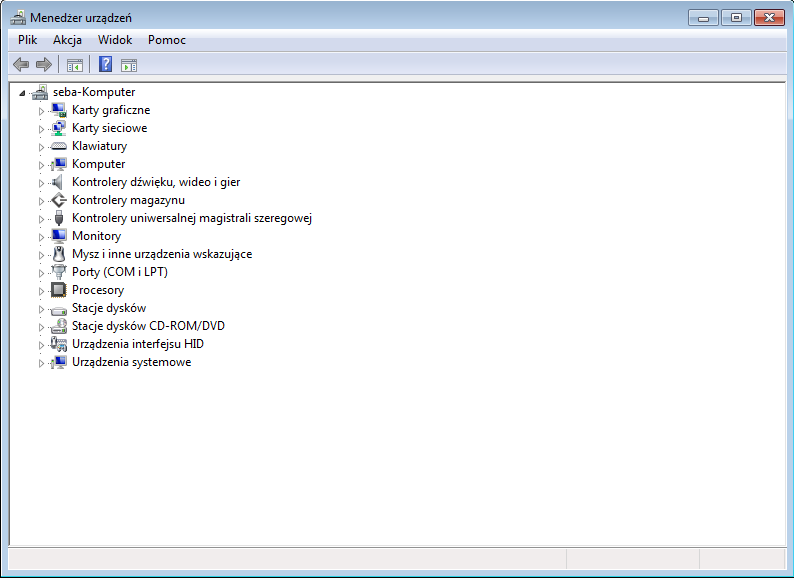Image resolution: width=794 pixels, height=580 pixels.
Task: Close the Menedżer urządzeń window
Action: pyautogui.click(x=769, y=18)
